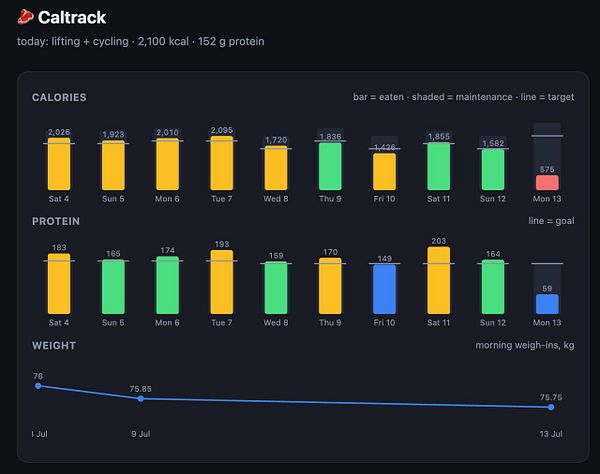Viewport: 600px width, 474px height.
Task: Click the 'Sat 11' label under protein chart
Action: [x=439, y=323]
